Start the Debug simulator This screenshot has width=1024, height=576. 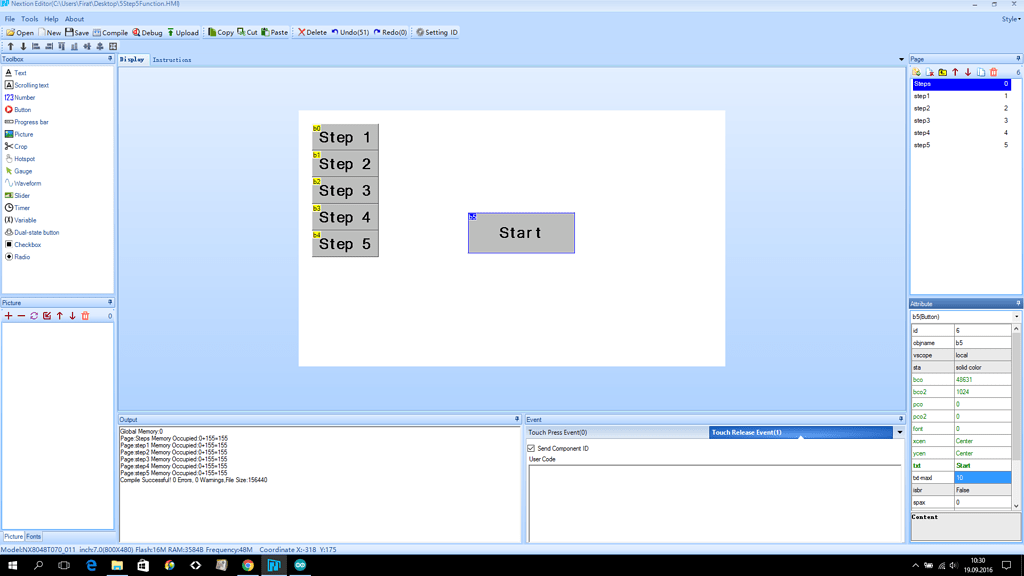148,32
